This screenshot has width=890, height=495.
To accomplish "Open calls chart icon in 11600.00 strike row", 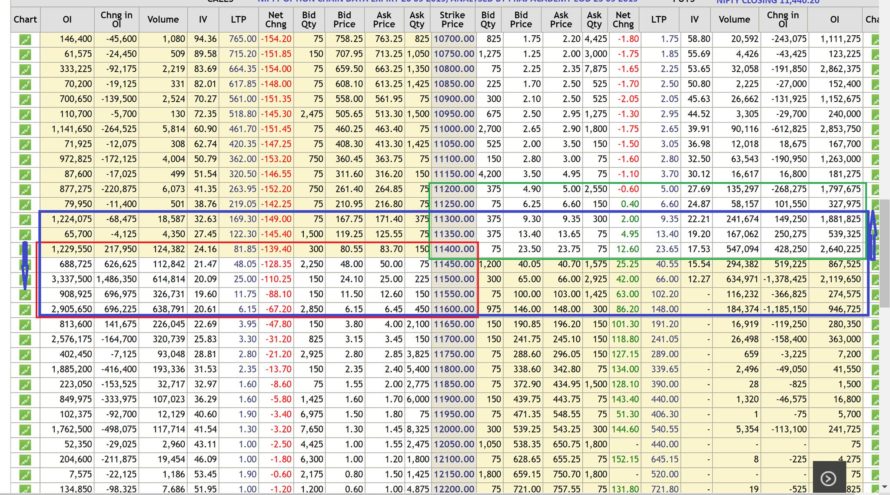I will coord(25,310).
